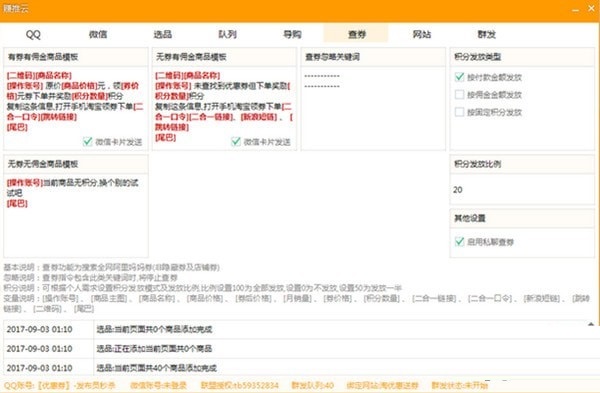Open the 群发 tab

[x=486, y=34]
